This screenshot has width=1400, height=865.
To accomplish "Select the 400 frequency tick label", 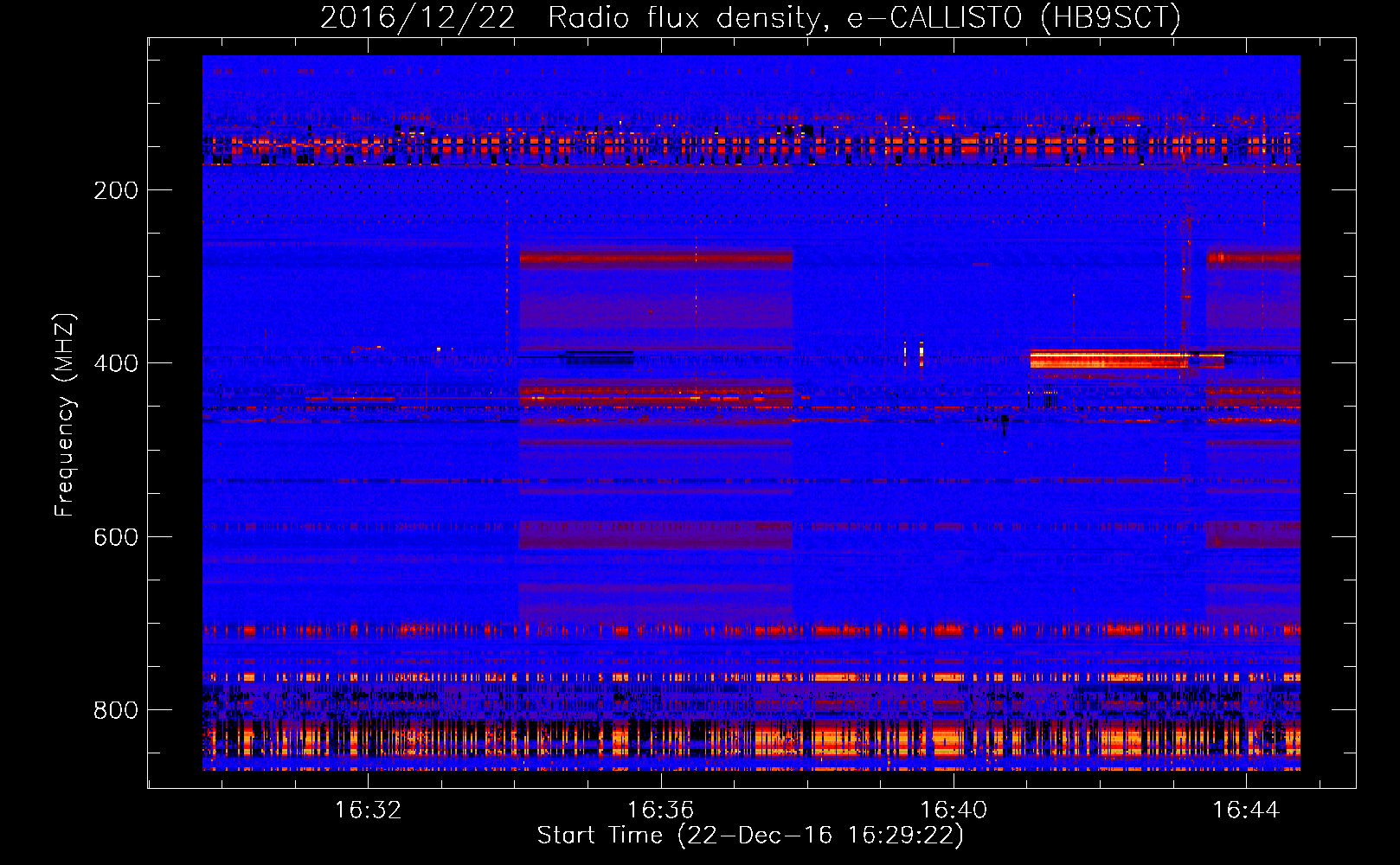I will (x=116, y=363).
